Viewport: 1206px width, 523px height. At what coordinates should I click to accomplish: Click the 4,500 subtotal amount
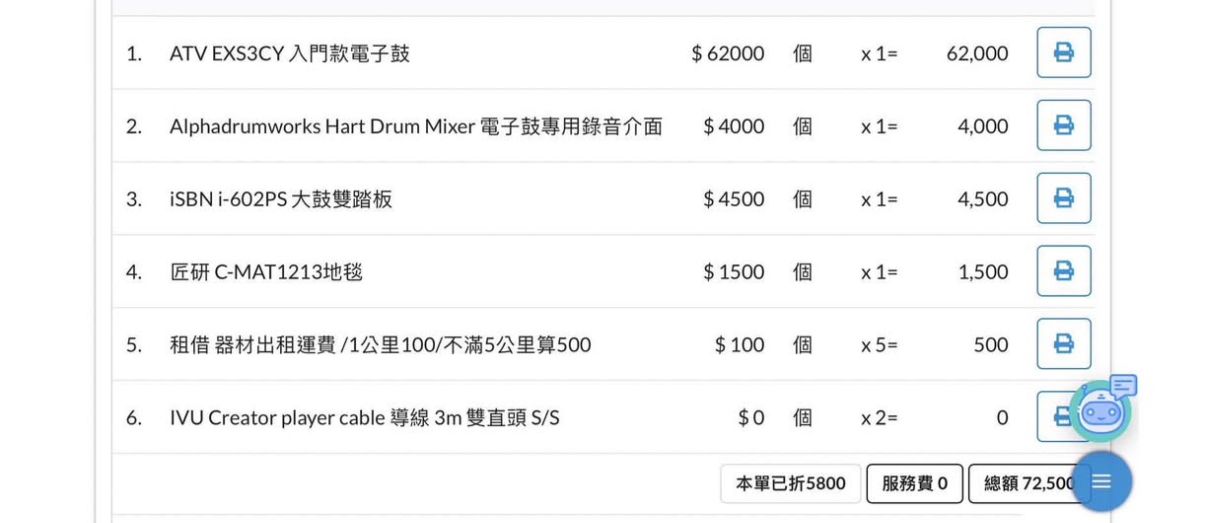point(983,199)
